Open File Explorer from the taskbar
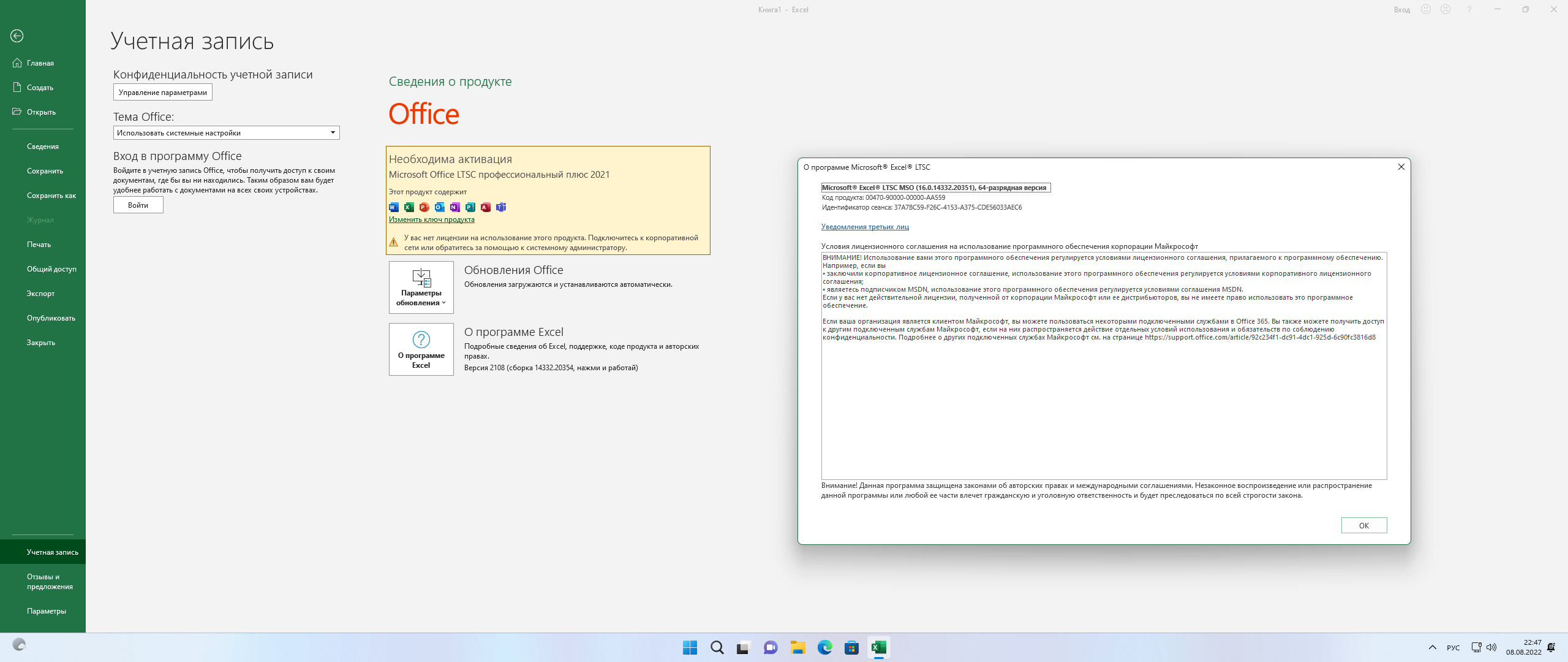 pyautogui.click(x=797, y=647)
